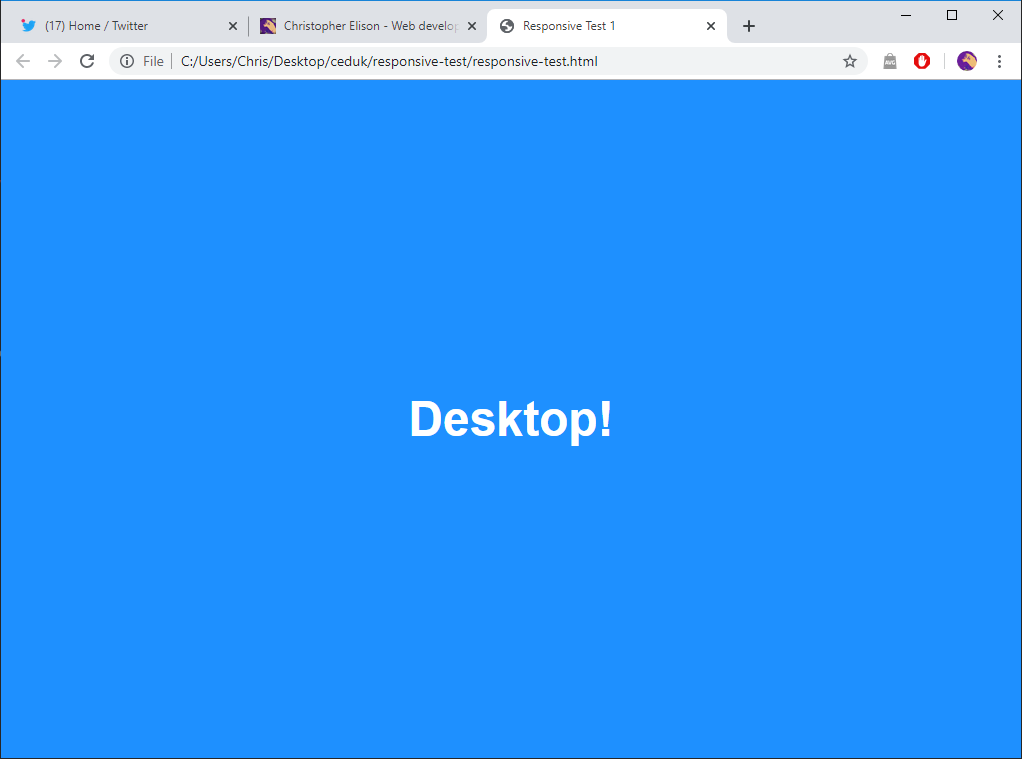Open the Chrome three-dot menu
The width and height of the screenshot is (1022, 759).
999,61
